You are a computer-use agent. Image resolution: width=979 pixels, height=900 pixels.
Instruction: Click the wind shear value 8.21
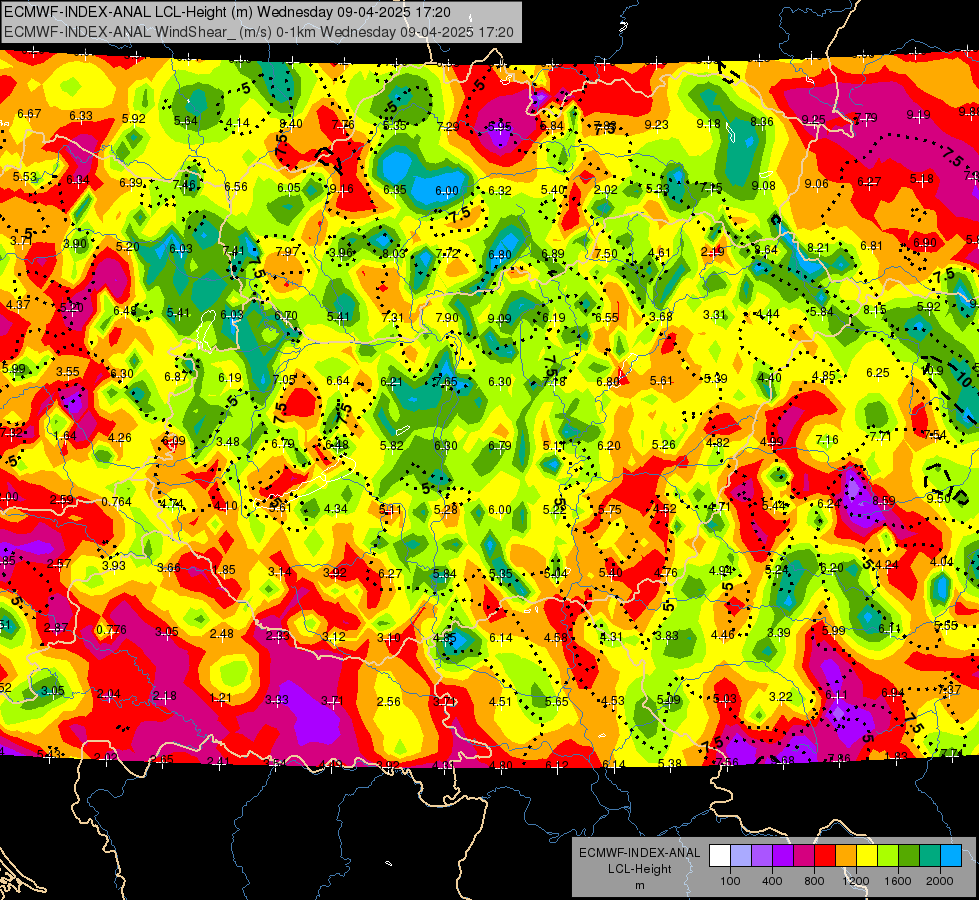[818, 248]
